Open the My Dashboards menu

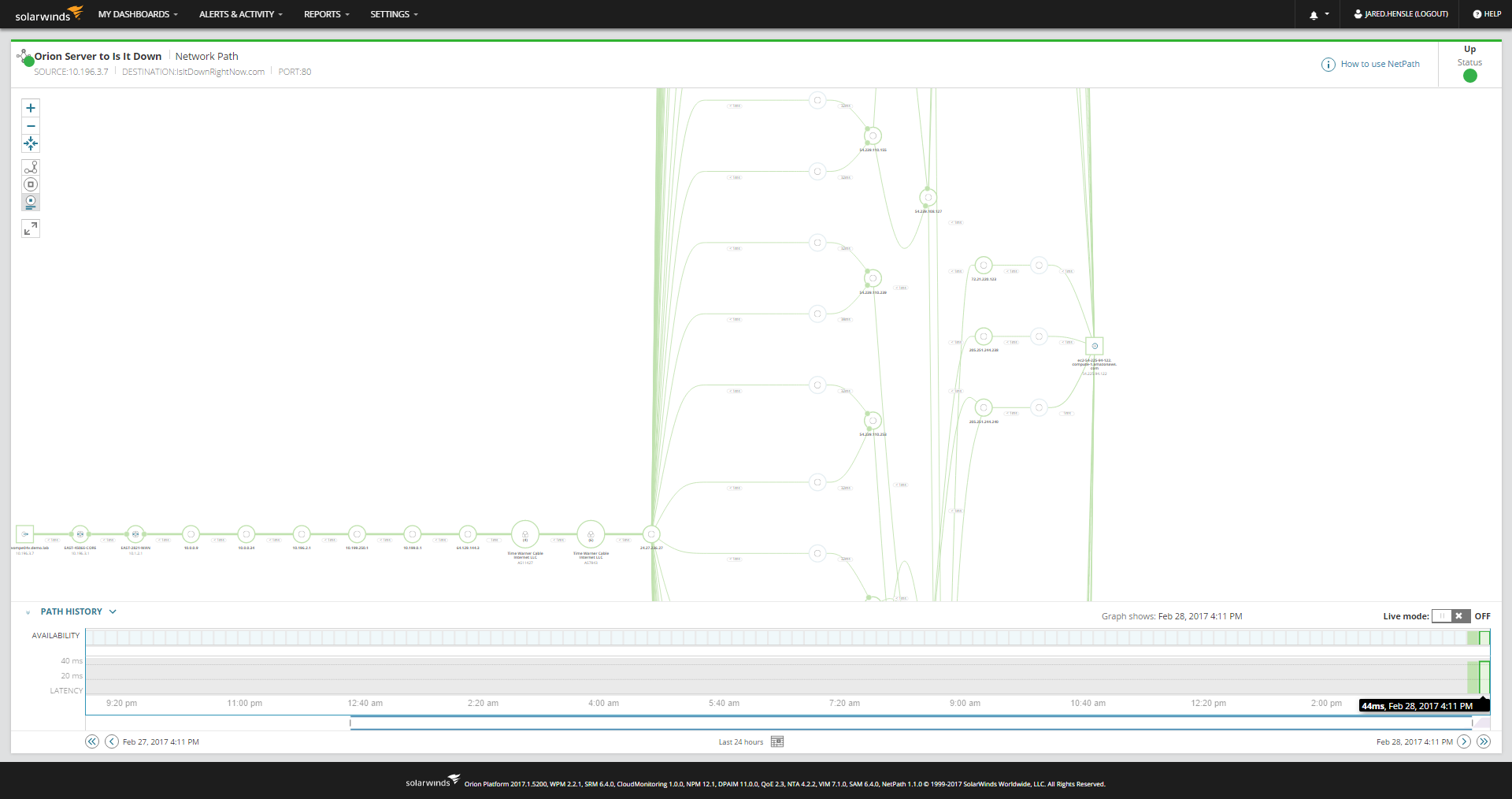pos(138,14)
